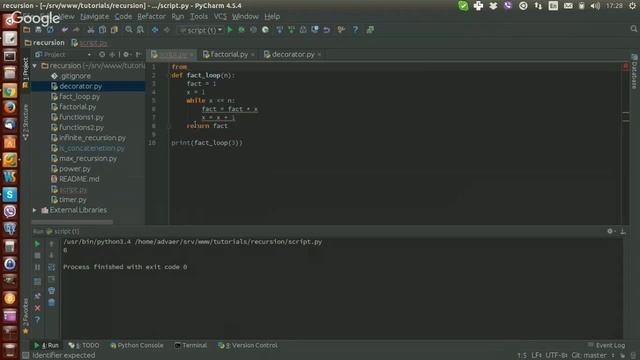
Task: Change UTF-8 file encoding in status bar
Action: coord(556,356)
